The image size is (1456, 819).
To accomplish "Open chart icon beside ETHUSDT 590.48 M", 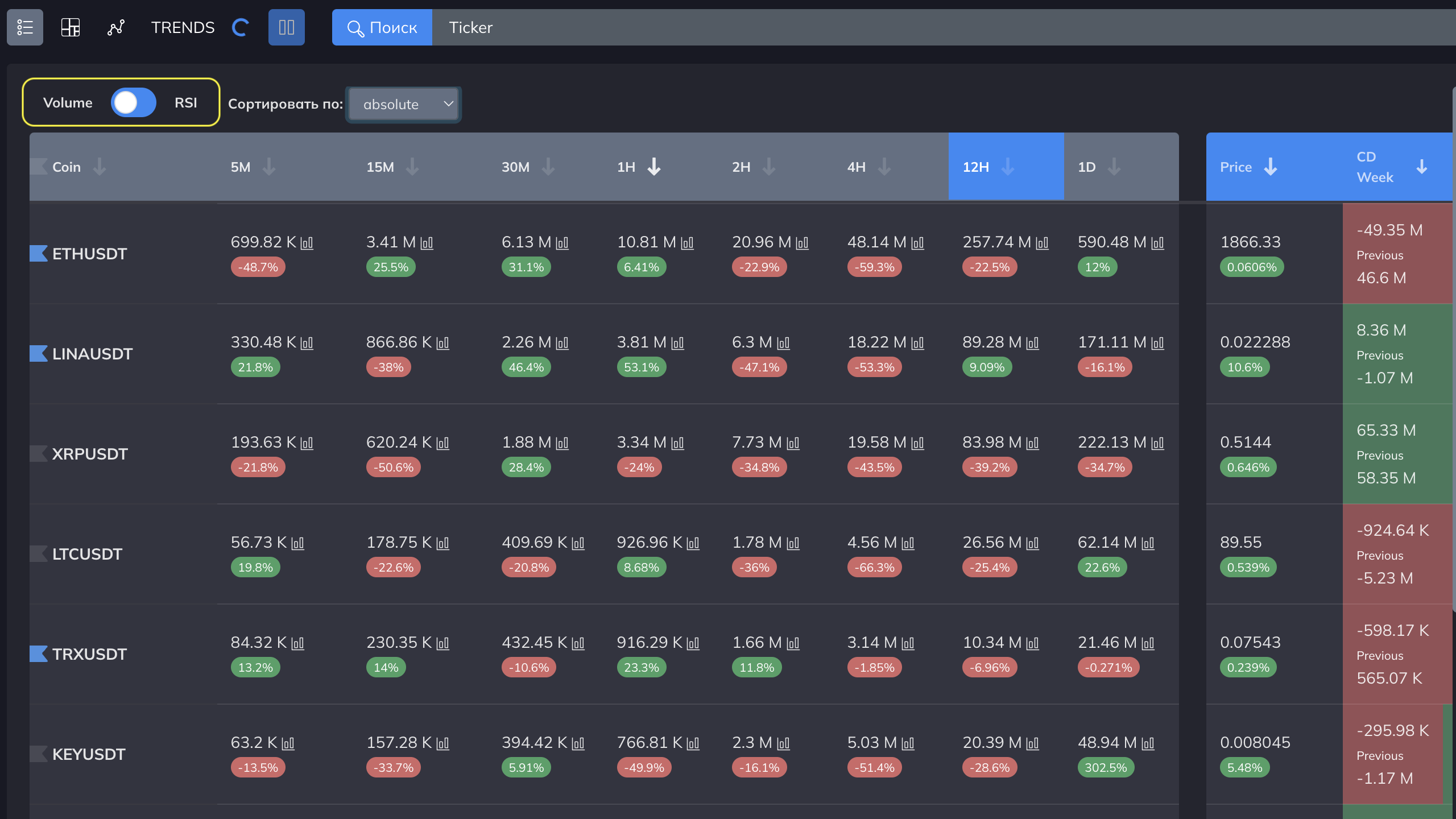I will pyautogui.click(x=1157, y=243).
